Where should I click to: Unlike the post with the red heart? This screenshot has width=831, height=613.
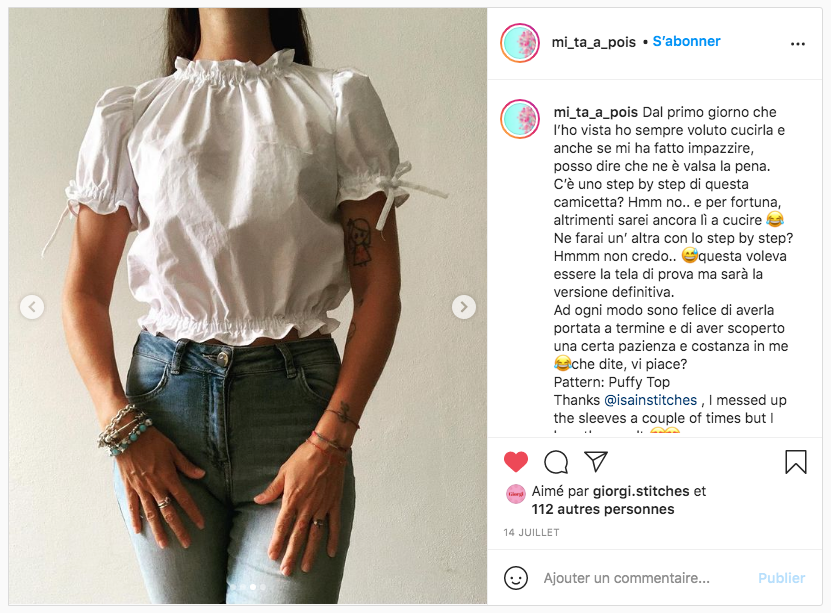point(516,461)
